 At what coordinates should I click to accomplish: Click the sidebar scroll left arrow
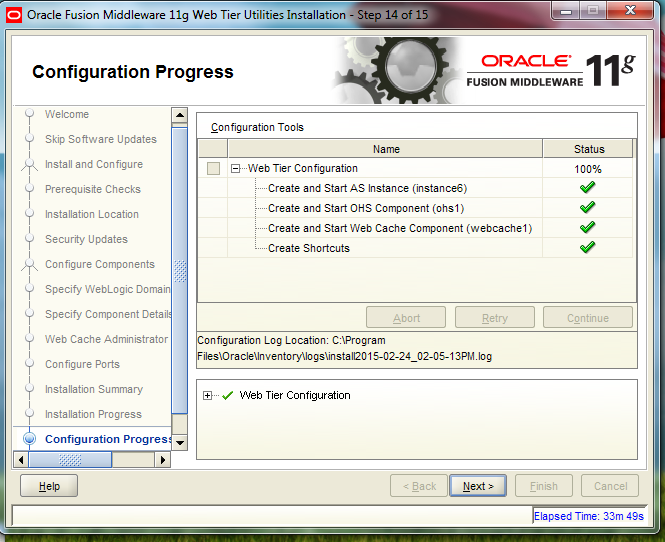point(21,460)
